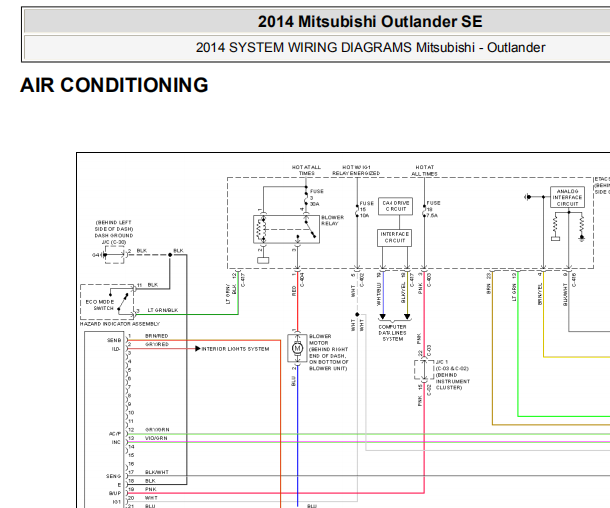Click the 'BLOWER MOTOR' description text
610x508 pixels.
(x=328, y=352)
